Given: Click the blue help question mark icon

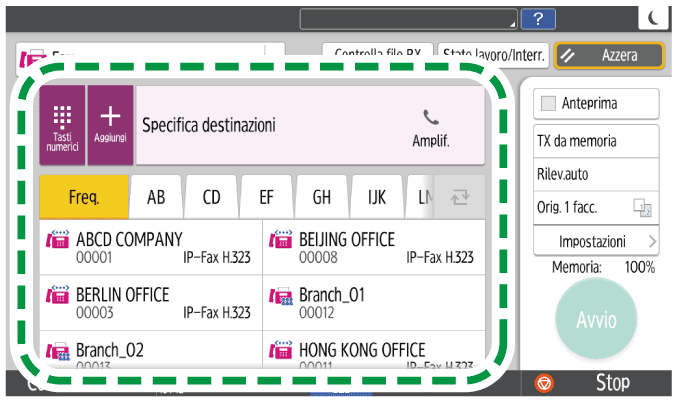Looking at the screenshot, I should click(539, 18).
